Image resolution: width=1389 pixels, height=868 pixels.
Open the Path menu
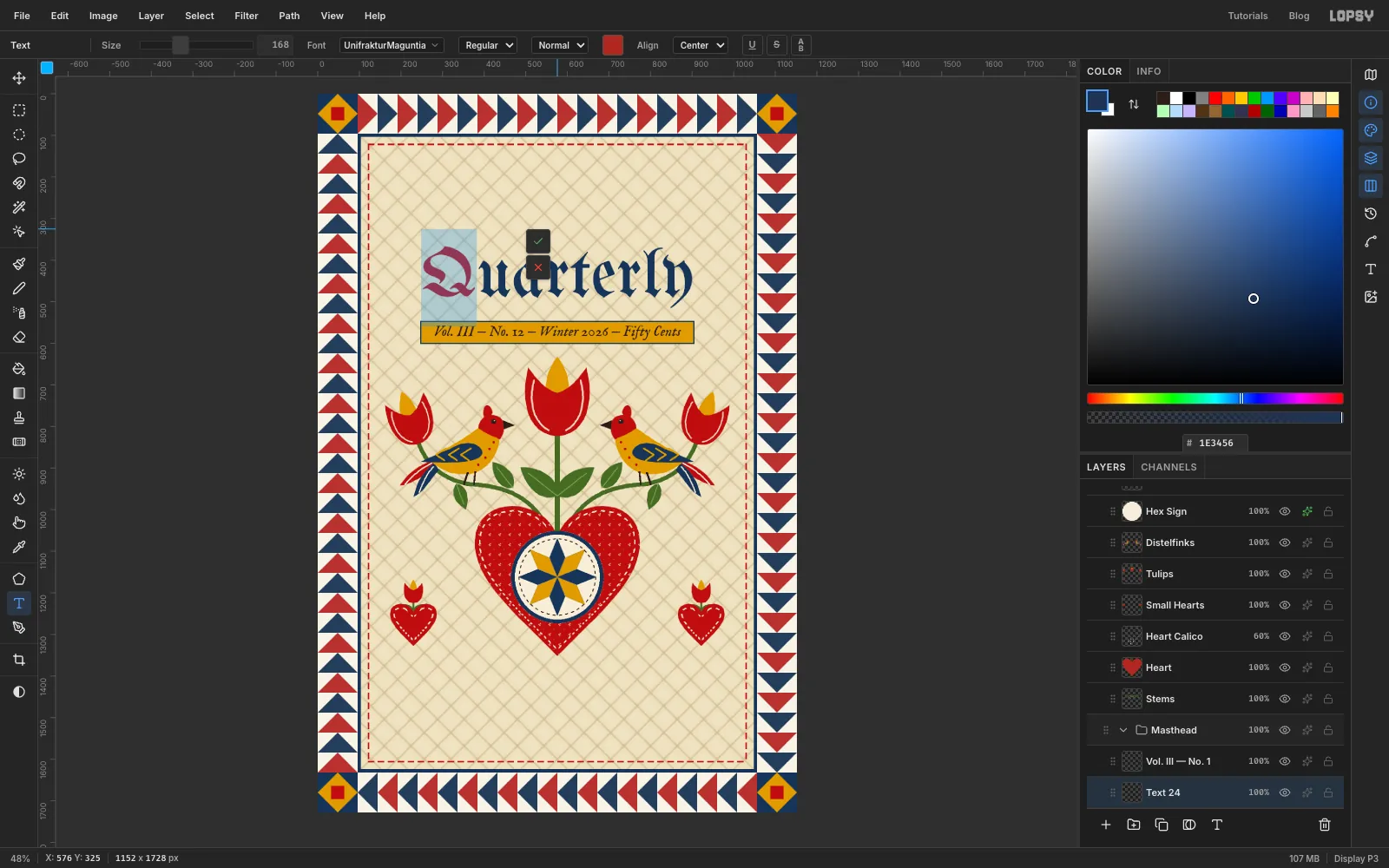tap(289, 16)
